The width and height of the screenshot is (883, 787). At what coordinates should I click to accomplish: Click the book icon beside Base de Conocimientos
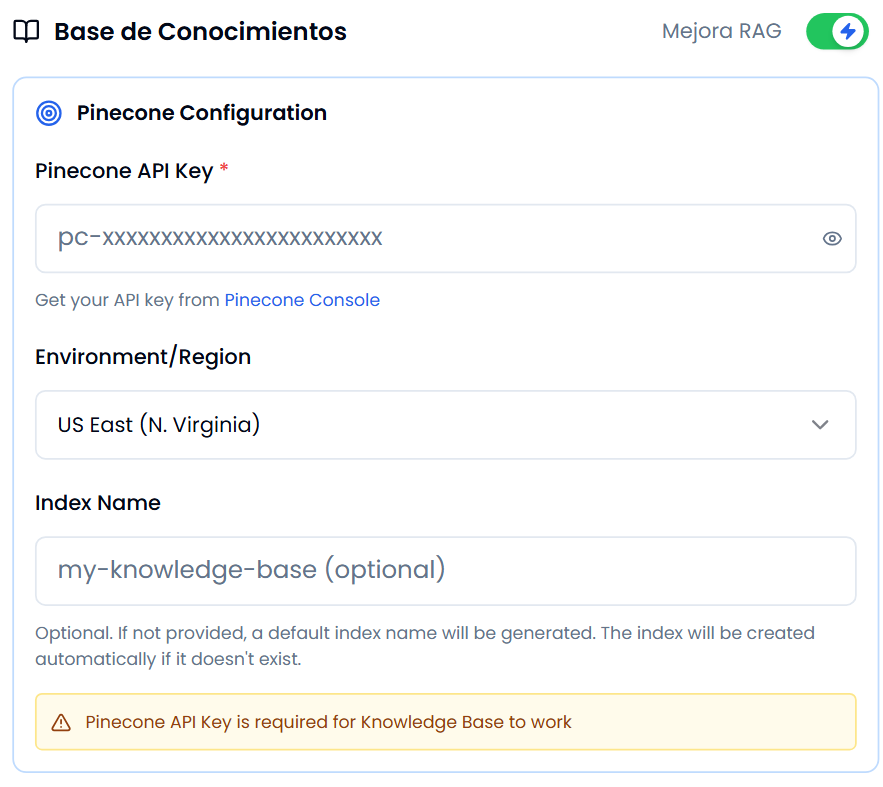(x=26, y=31)
